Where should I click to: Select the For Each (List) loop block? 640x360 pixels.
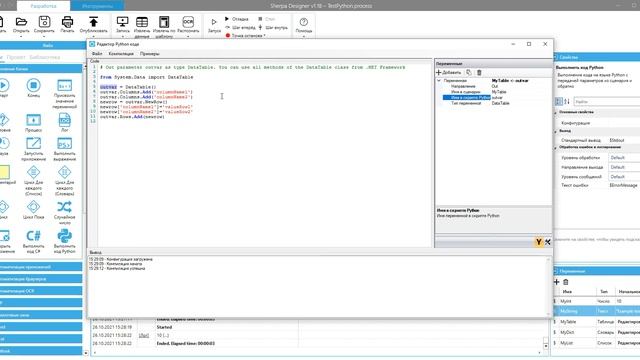[33, 172]
